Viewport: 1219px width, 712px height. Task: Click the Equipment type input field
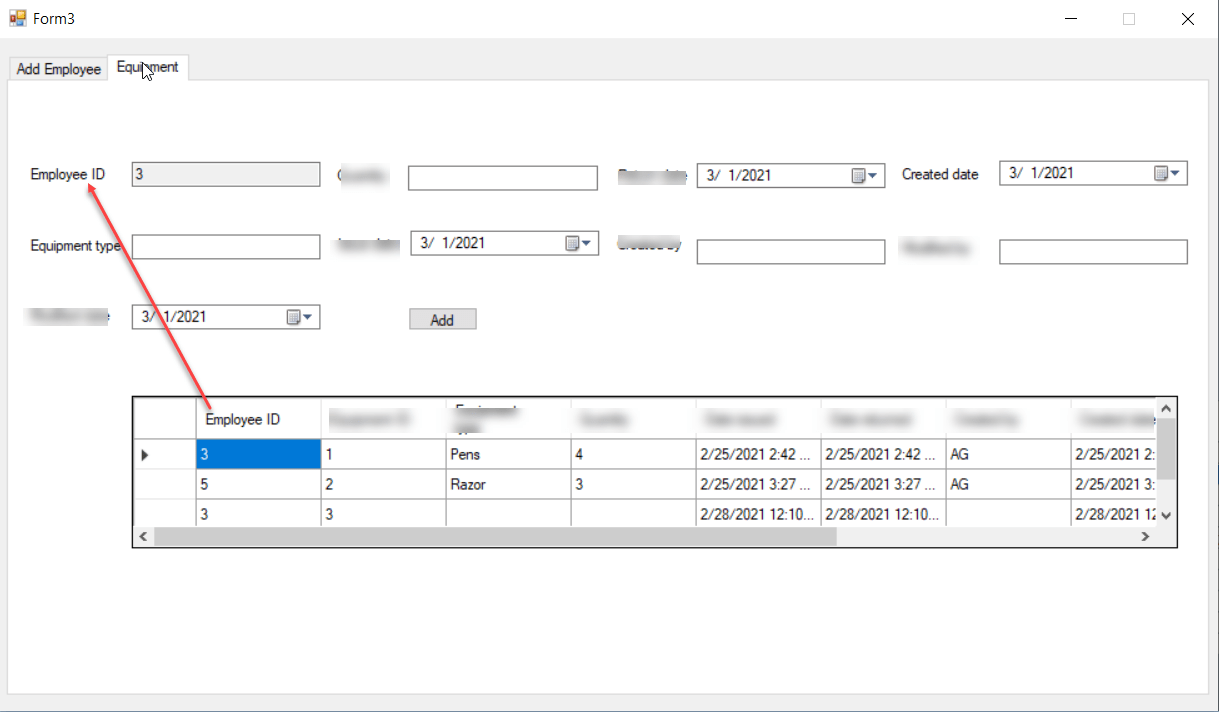[225, 246]
